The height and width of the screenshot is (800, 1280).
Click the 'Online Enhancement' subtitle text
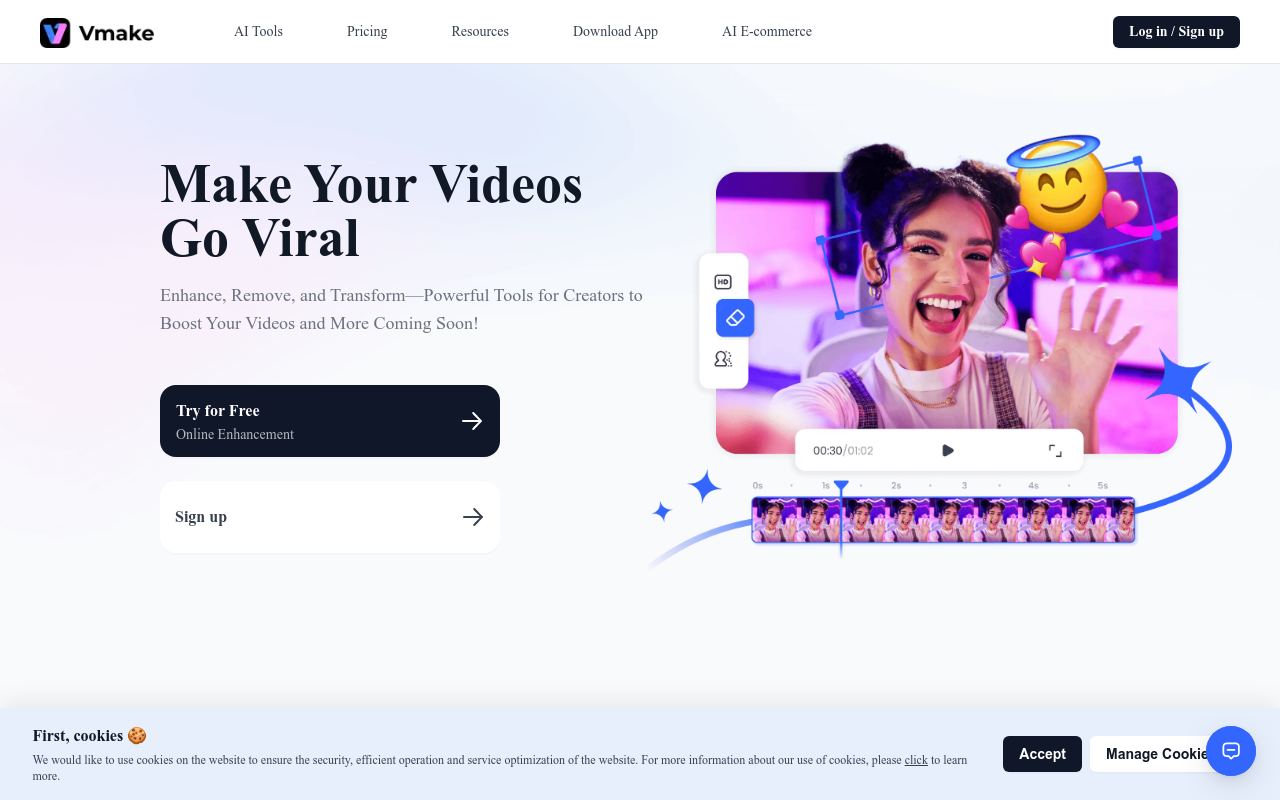(x=235, y=434)
